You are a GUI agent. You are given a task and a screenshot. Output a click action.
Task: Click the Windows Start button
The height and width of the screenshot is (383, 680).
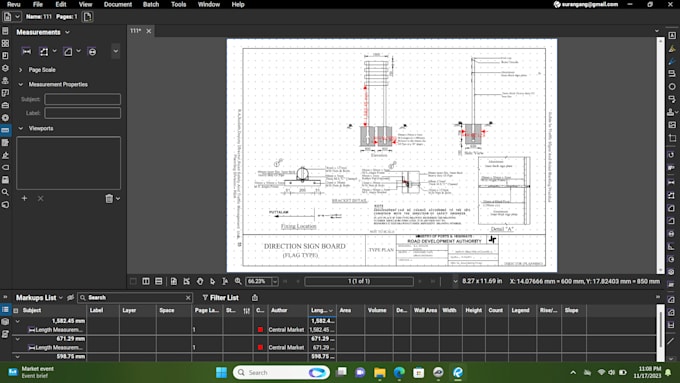(x=221, y=373)
